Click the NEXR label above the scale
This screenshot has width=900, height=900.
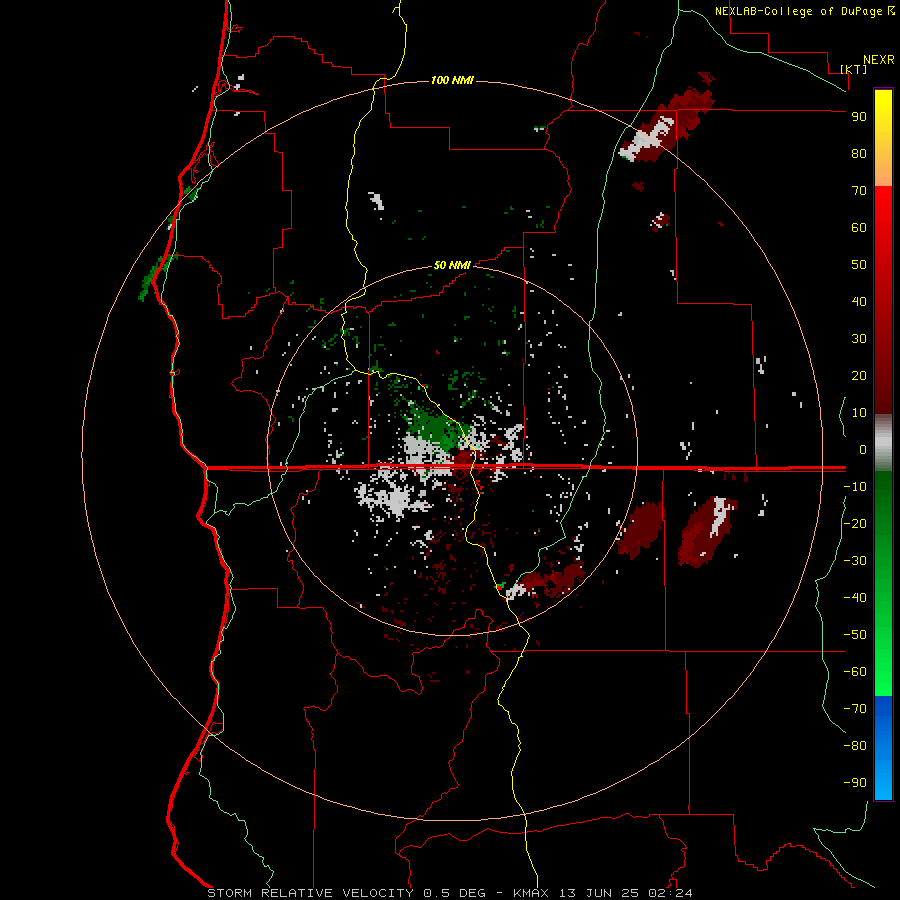pos(879,59)
